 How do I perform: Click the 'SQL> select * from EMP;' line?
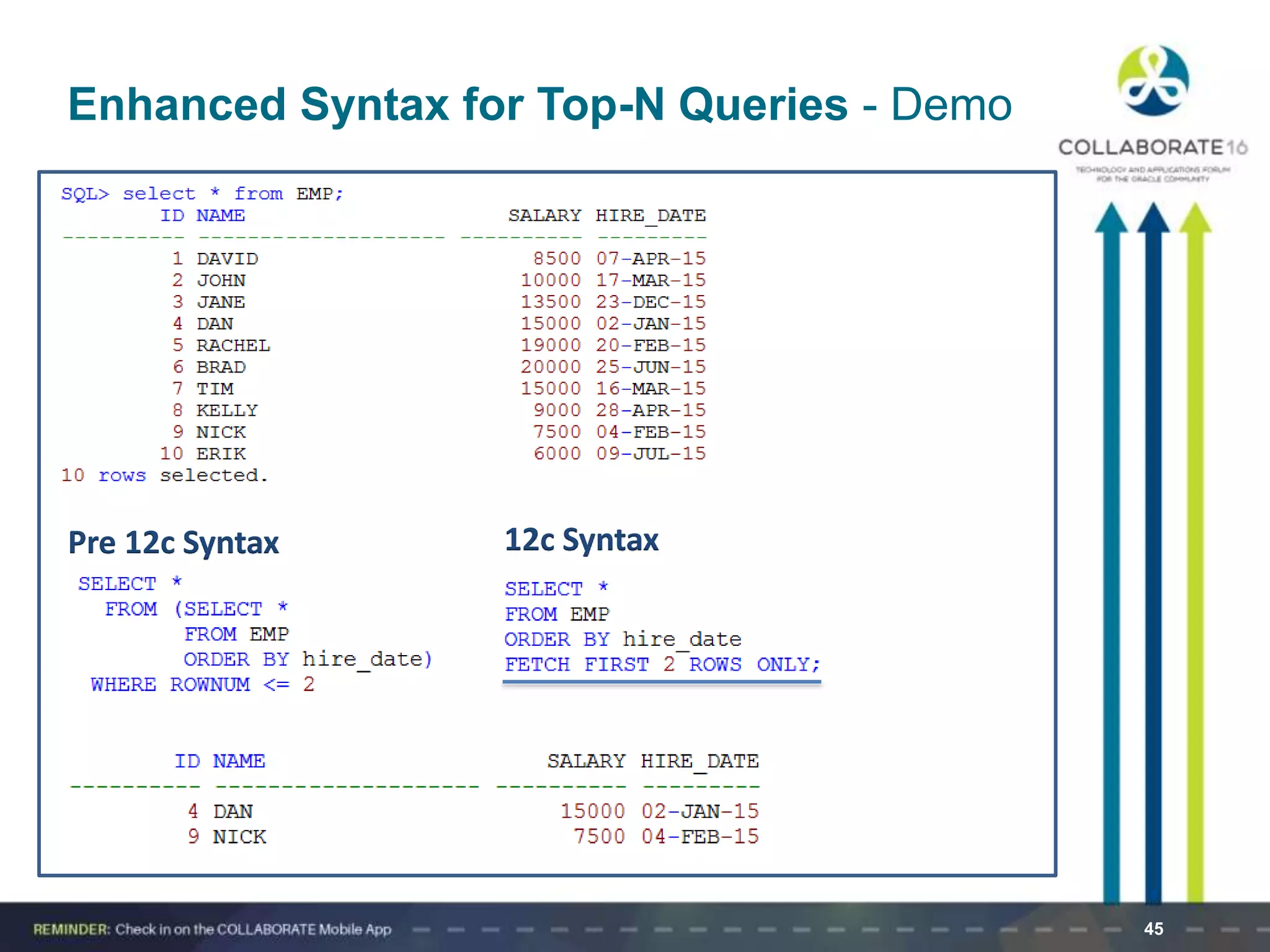click(202, 194)
